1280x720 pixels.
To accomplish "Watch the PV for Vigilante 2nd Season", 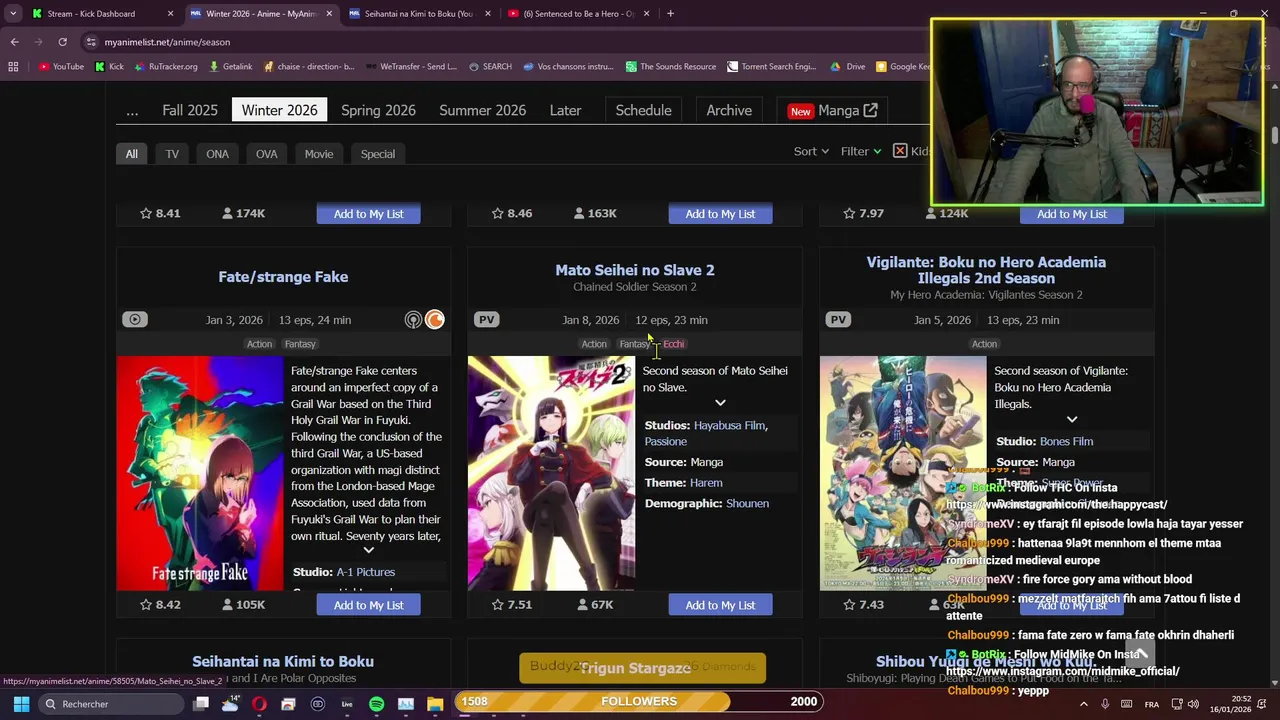I will 838,320.
